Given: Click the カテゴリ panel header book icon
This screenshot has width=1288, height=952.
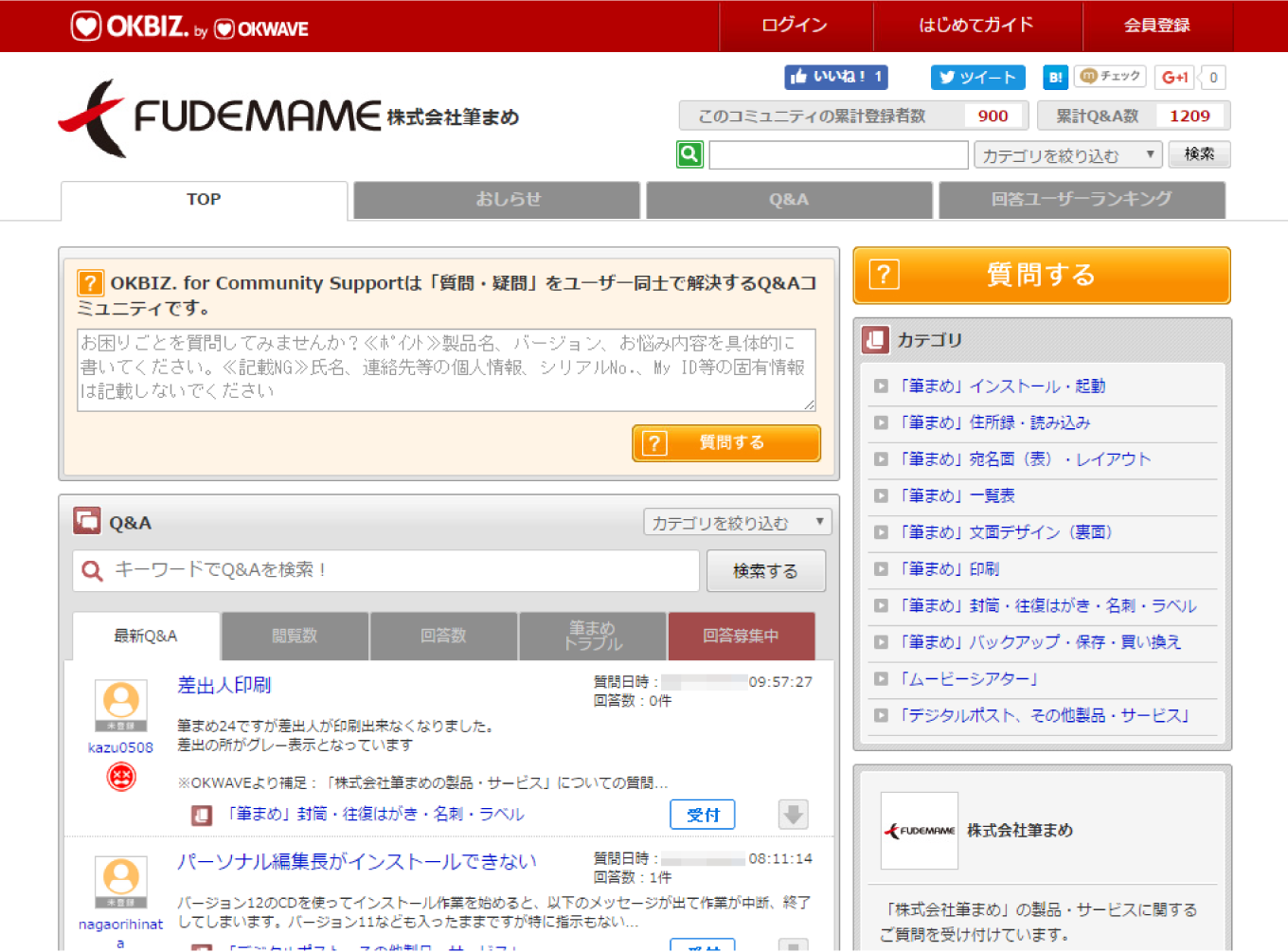Looking at the screenshot, I should coord(876,339).
